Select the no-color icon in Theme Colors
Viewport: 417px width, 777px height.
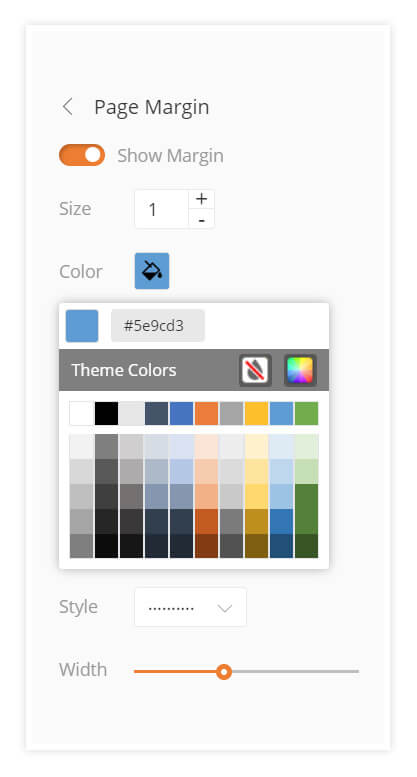256,370
